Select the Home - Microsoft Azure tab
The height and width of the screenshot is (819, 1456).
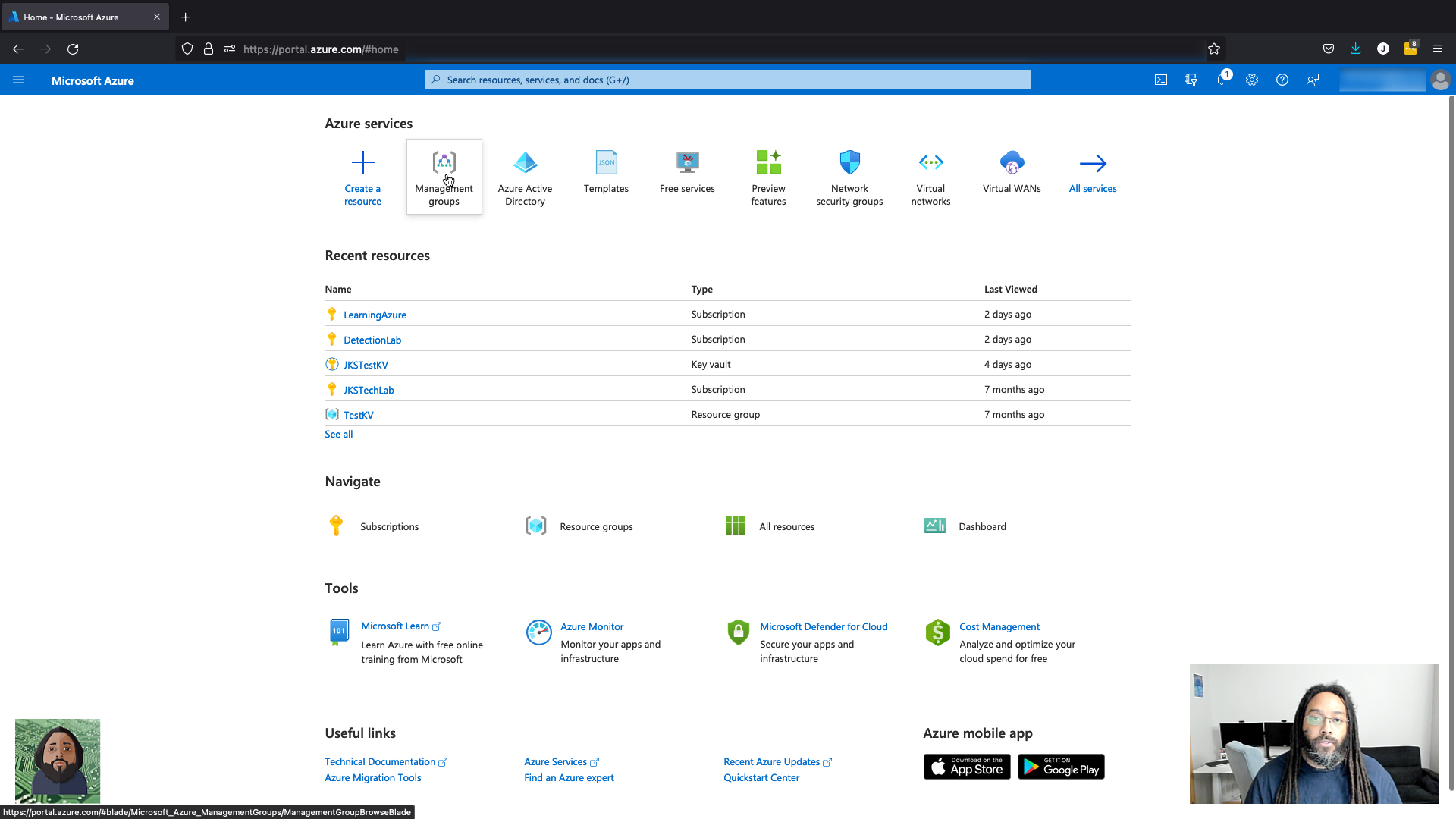(85, 17)
